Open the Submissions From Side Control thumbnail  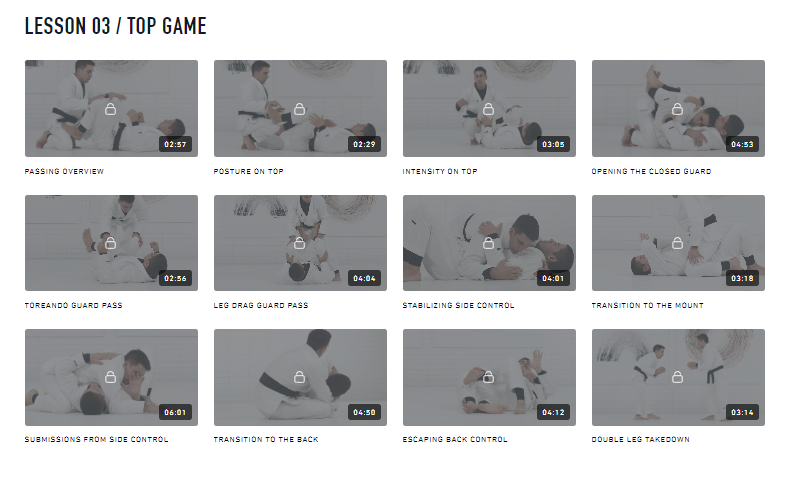(x=111, y=378)
